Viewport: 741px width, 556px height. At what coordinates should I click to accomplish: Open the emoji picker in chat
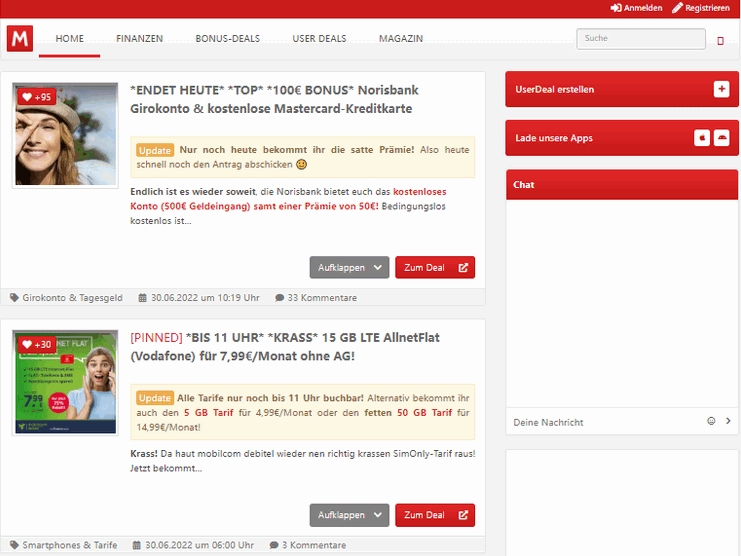point(711,421)
